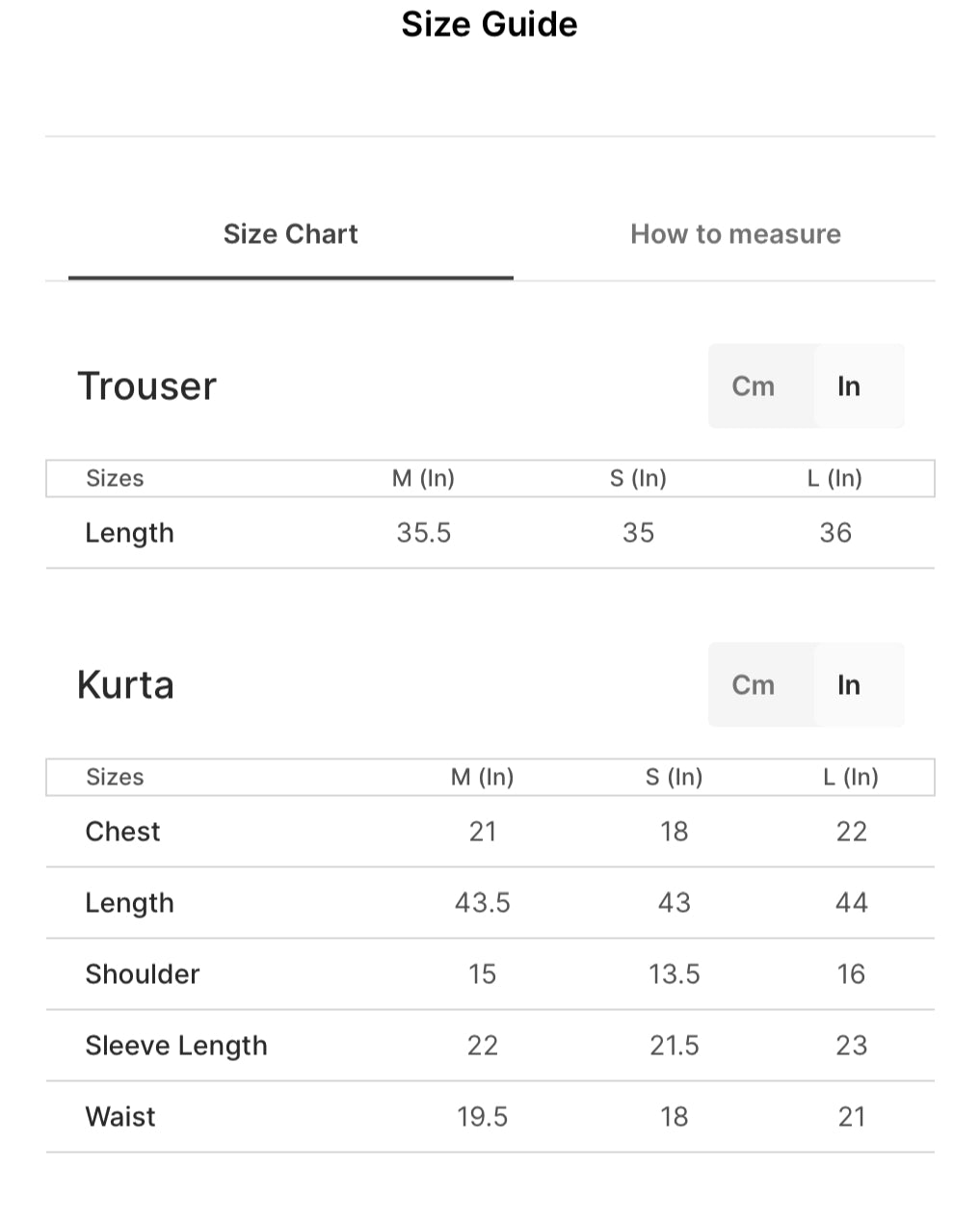
Task: Click the Size Guide heading
Action: point(490,24)
